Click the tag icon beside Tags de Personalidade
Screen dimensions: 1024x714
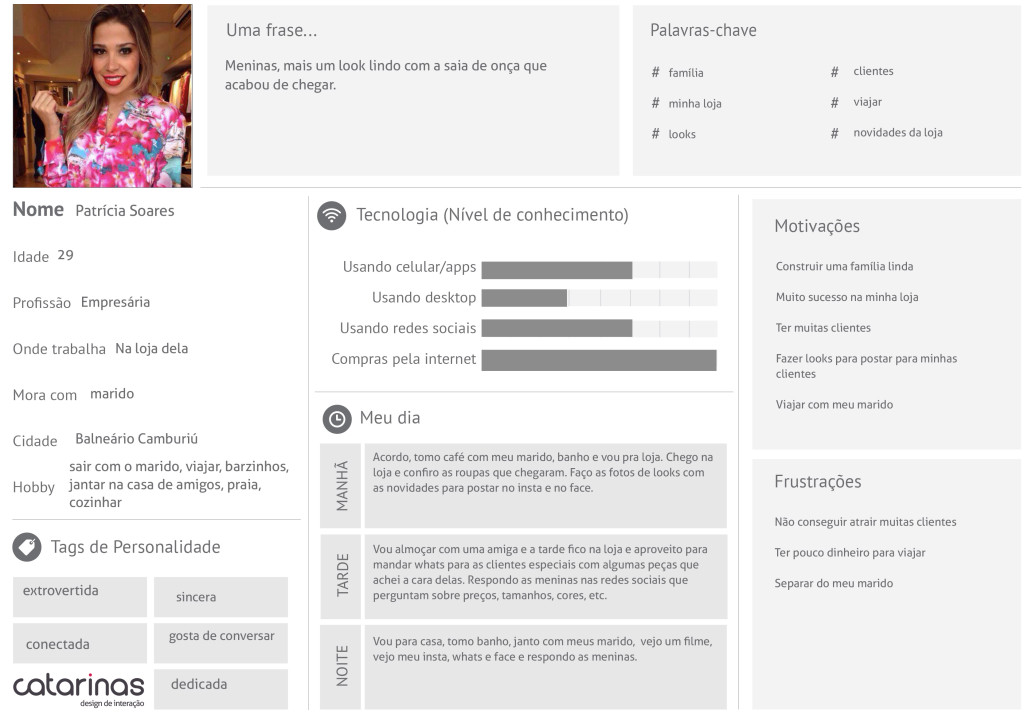coord(27,547)
